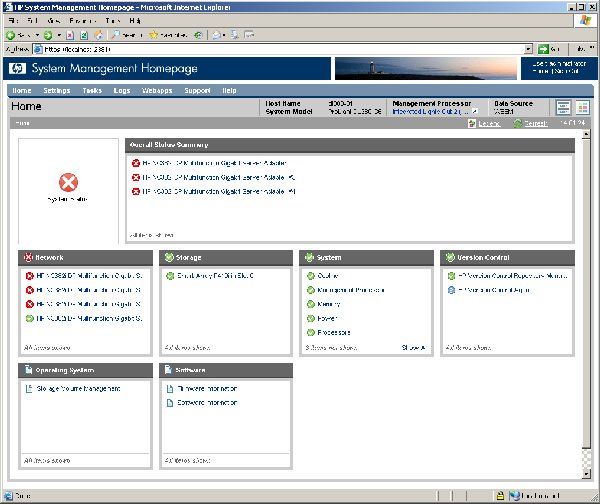Screen dimensions: 600x504
Task: Open the Smart Array link under Storage
Action: coord(215,276)
